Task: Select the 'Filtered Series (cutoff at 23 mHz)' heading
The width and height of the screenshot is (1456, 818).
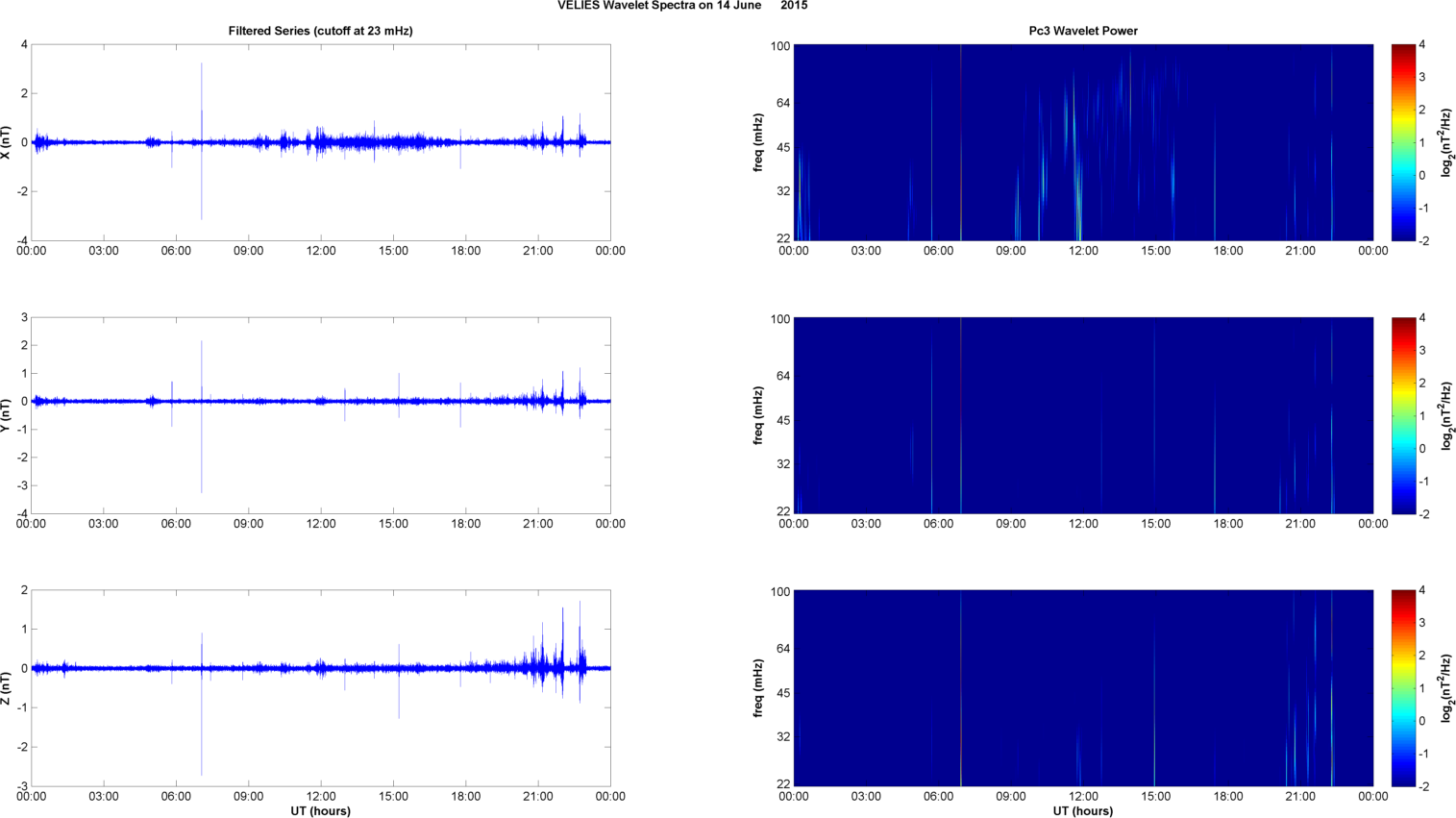Action: tap(320, 31)
